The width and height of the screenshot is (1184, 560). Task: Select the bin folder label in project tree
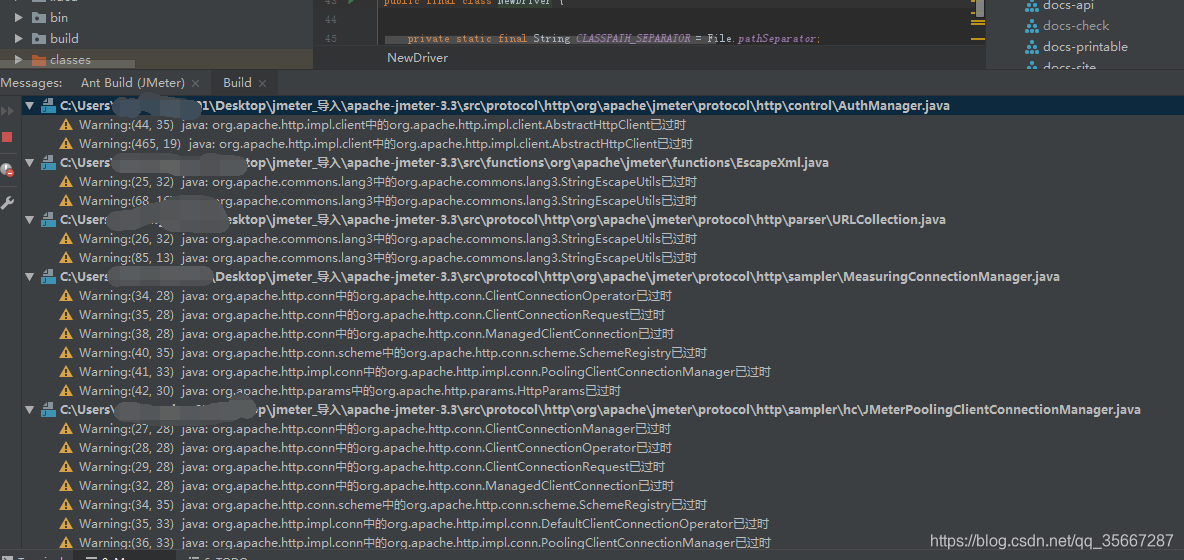pos(59,17)
